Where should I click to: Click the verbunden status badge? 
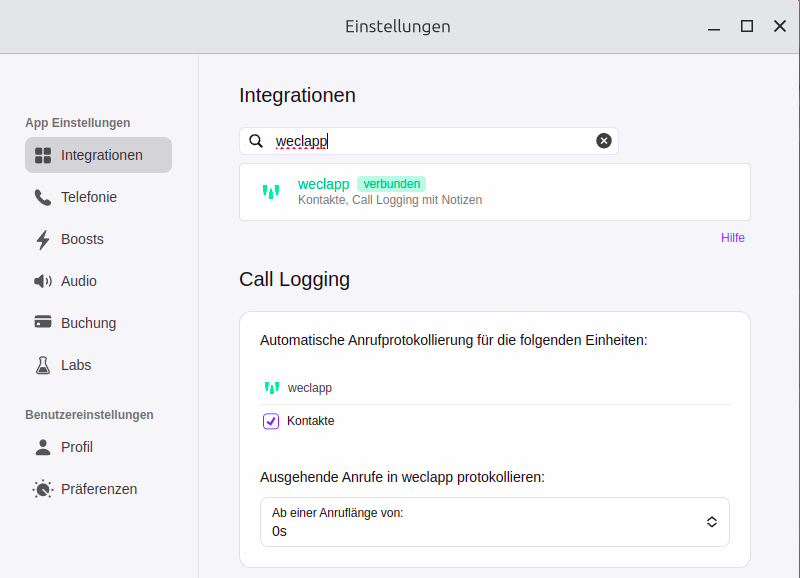391,184
